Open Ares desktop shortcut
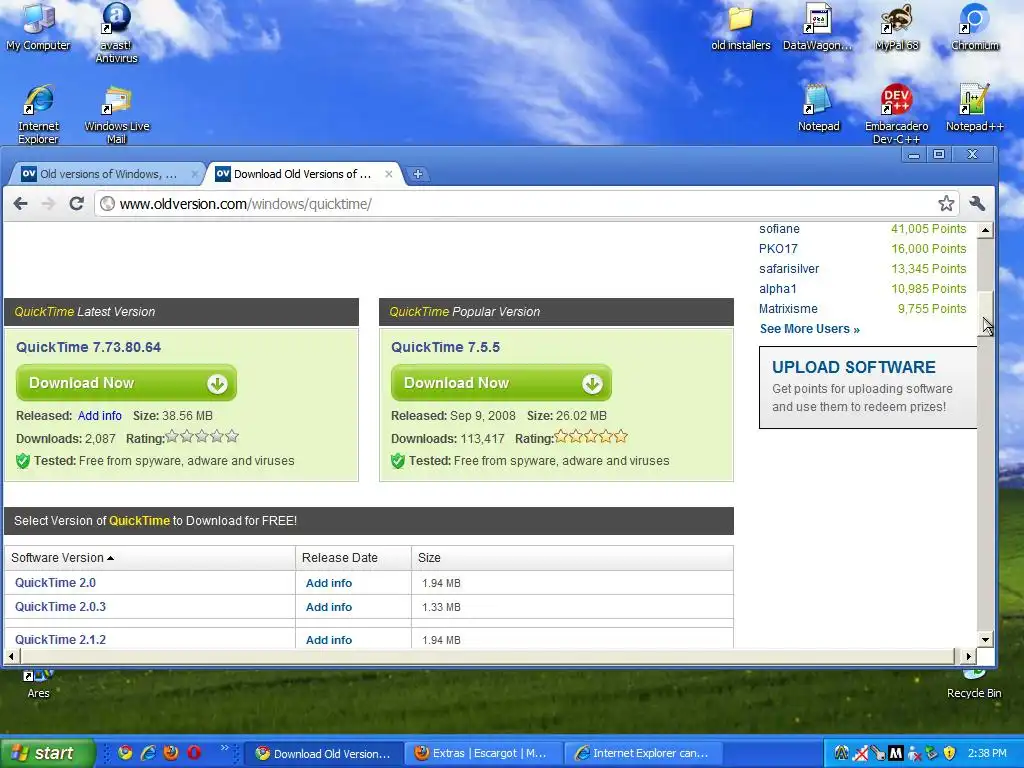This screenshot has height=768, width=1024. pyautogui.click(x=38, y=684)
